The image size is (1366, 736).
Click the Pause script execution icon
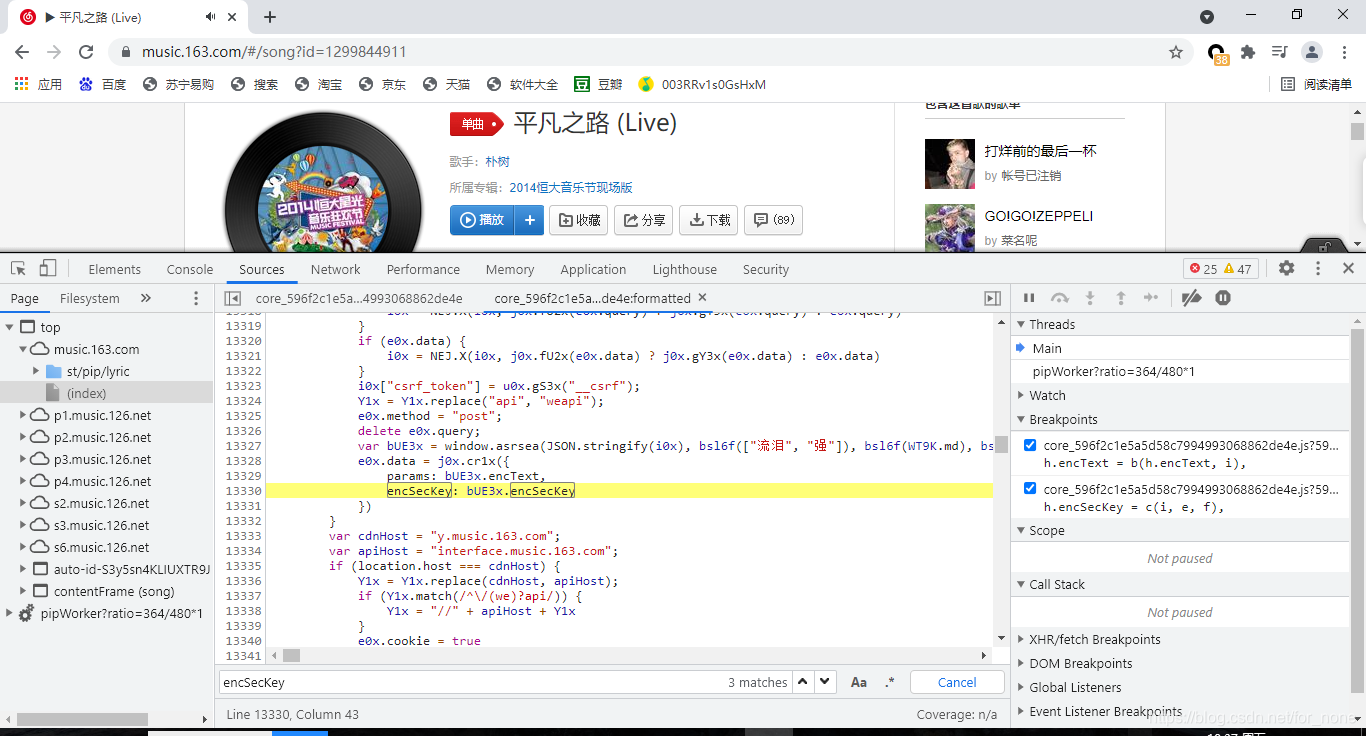(x=1029, y=298)
